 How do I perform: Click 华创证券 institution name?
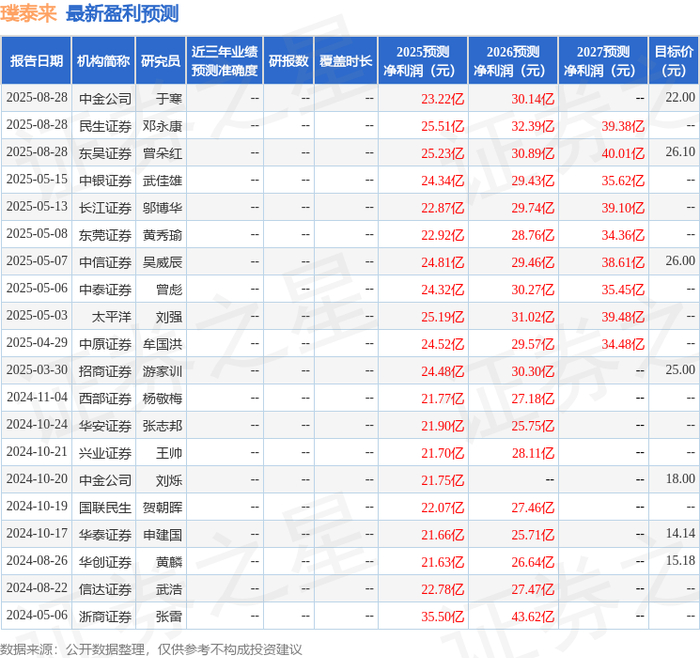(x=105, y=562)
